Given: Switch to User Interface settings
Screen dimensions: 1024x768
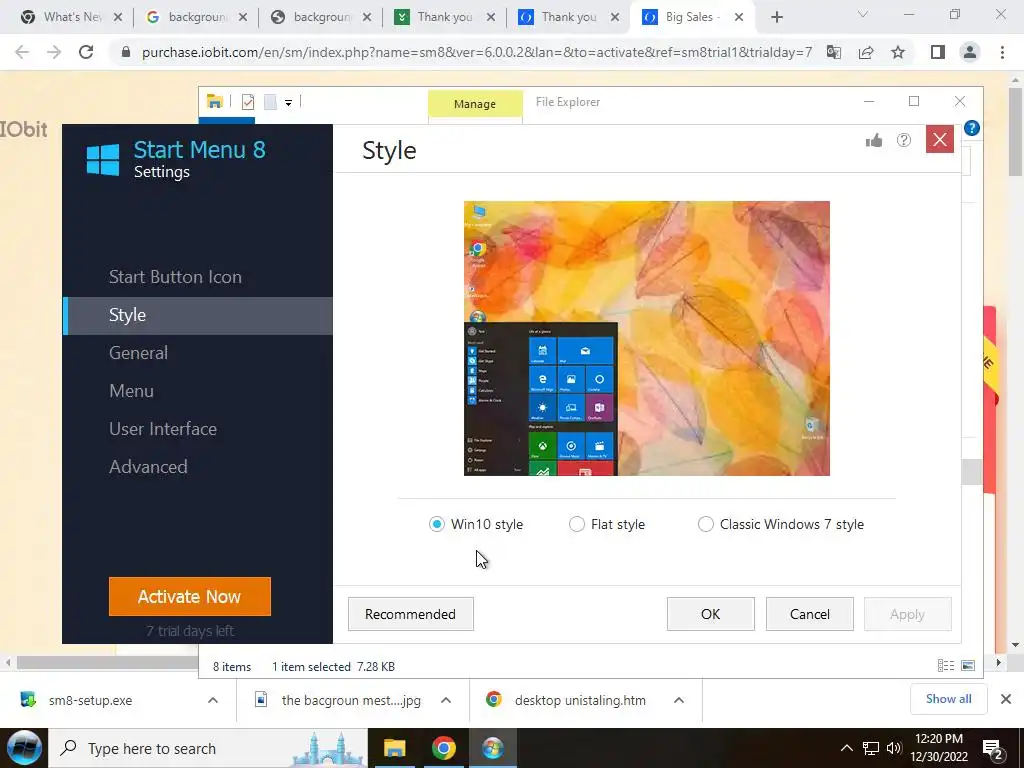Looking at the screenshot, I should point(163,429).
